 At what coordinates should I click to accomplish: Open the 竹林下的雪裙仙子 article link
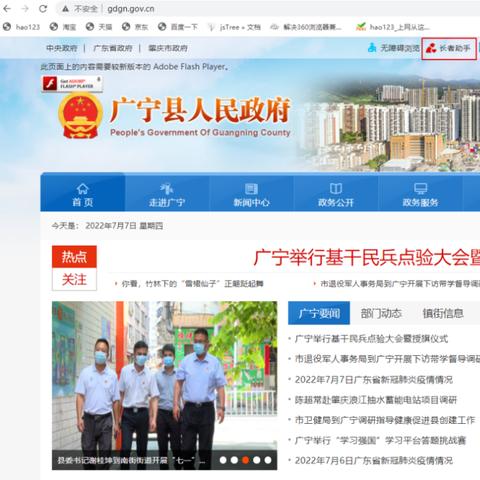tap(192, 284)
